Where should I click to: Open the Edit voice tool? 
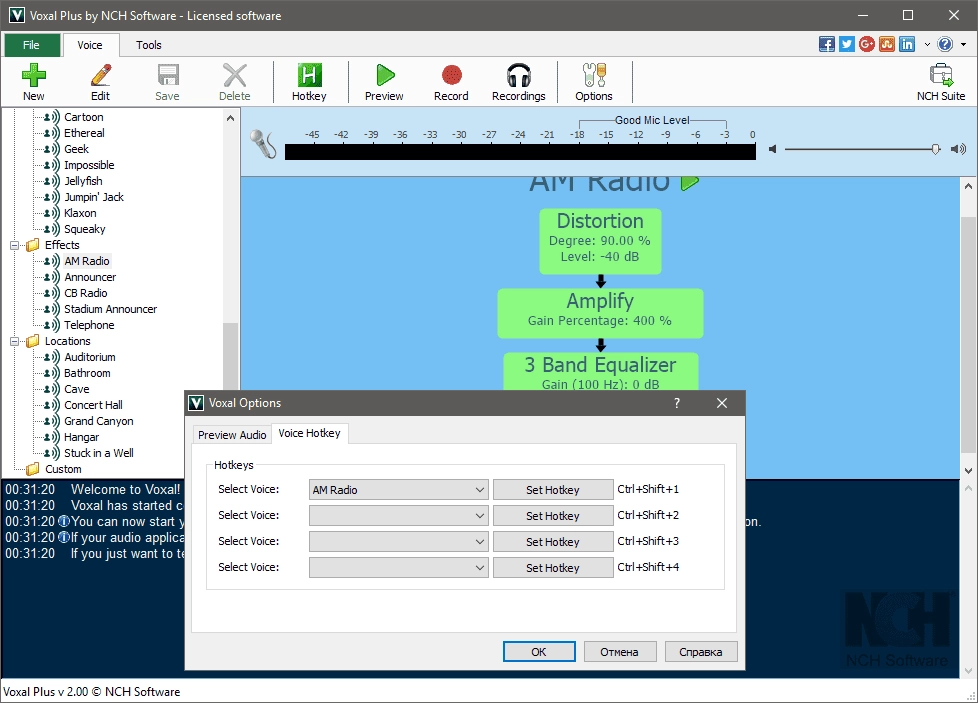[x=100, y=82]
